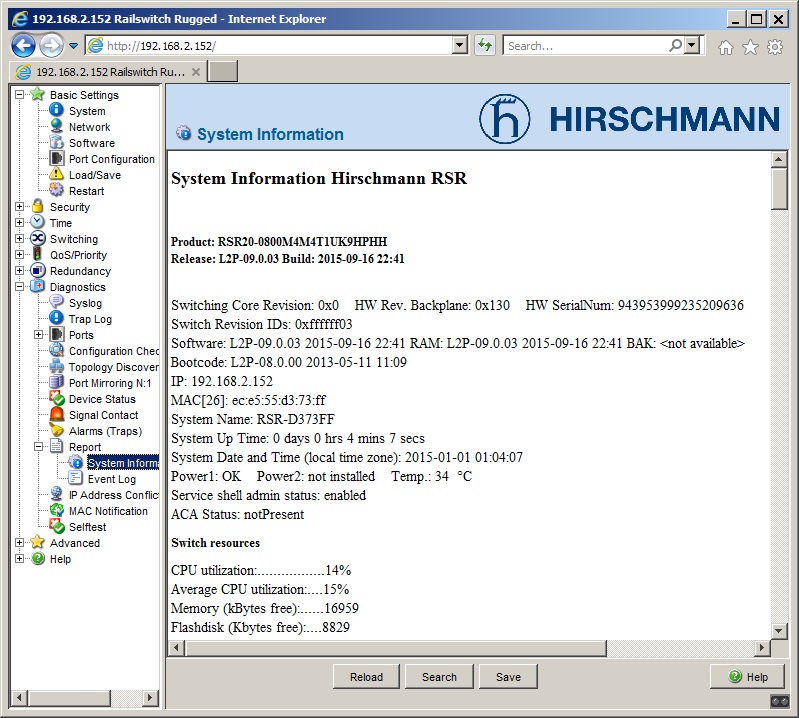Click the vertical scrollbar down arrow
Viewport: 799px width, 718px height.
(x=778, y=631)
